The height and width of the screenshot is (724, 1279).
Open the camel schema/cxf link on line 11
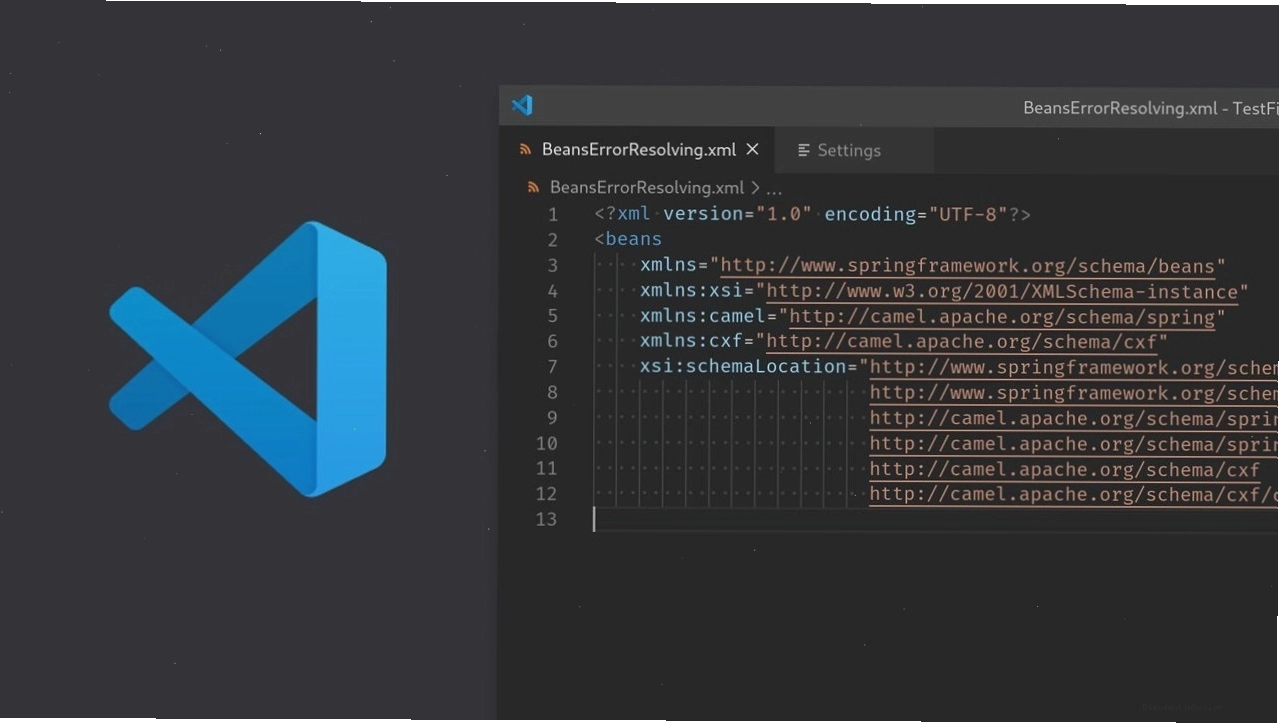tap(1065, 469)
